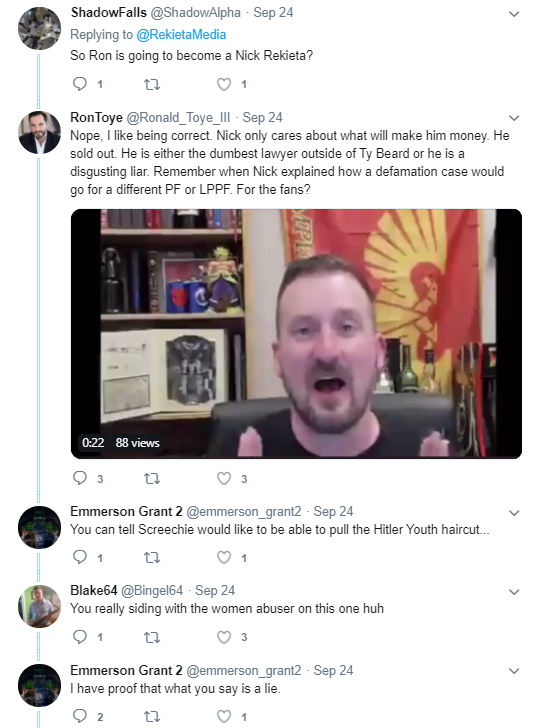Retweet Emmerson Grant 2's haircut tweet
538x728 pixels.
(x=152, y=557)
